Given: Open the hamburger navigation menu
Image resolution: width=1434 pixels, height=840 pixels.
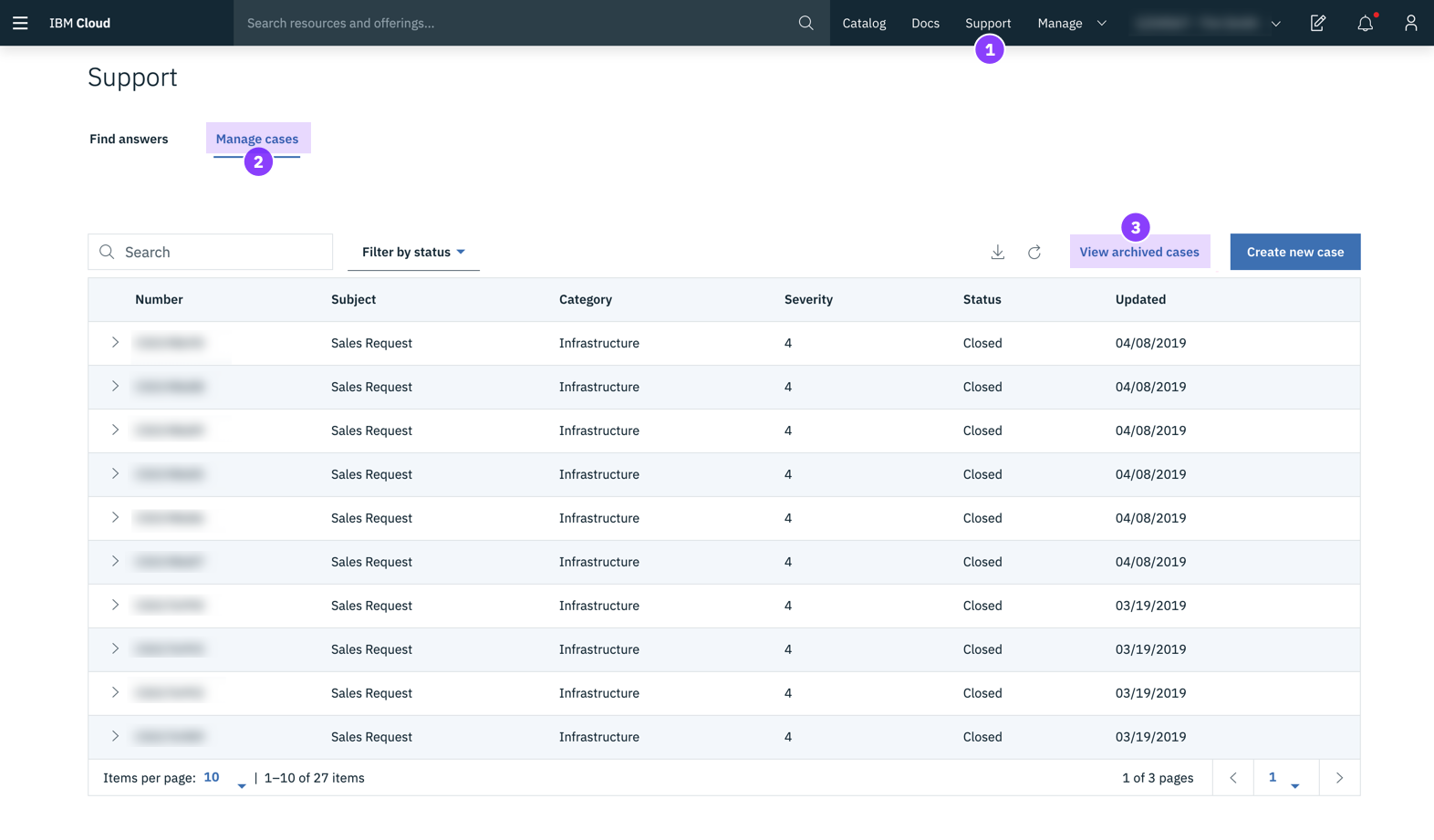Looking at the screenshot, I should [20, 23].
